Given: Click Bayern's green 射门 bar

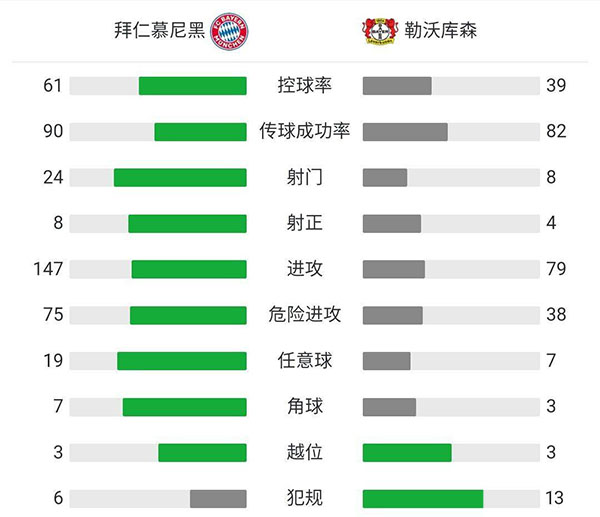Looking at the screenshot, I should (180, 177).
